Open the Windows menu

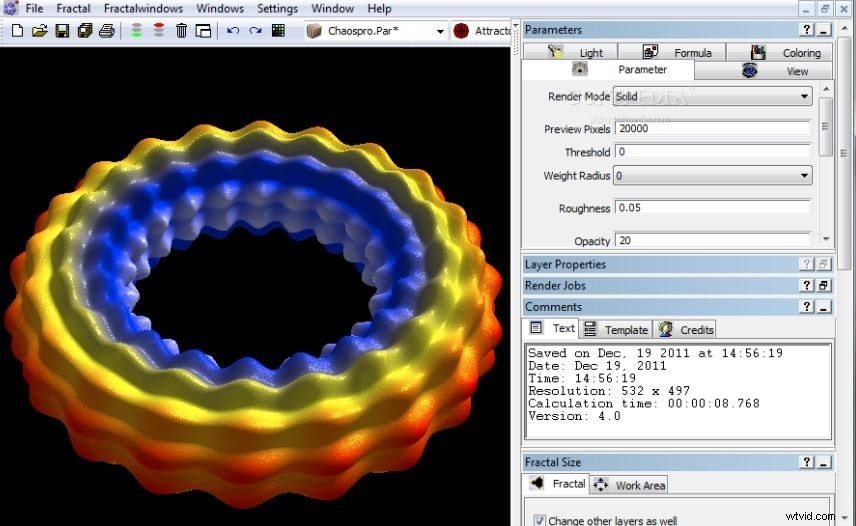tap(220, 9)
